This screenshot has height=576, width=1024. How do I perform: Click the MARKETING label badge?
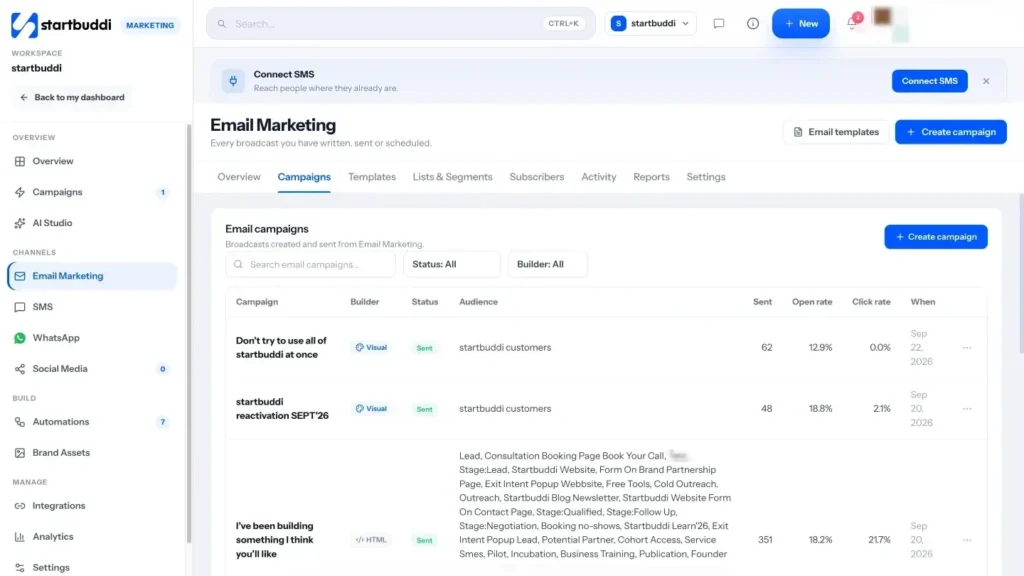[150, 25]
